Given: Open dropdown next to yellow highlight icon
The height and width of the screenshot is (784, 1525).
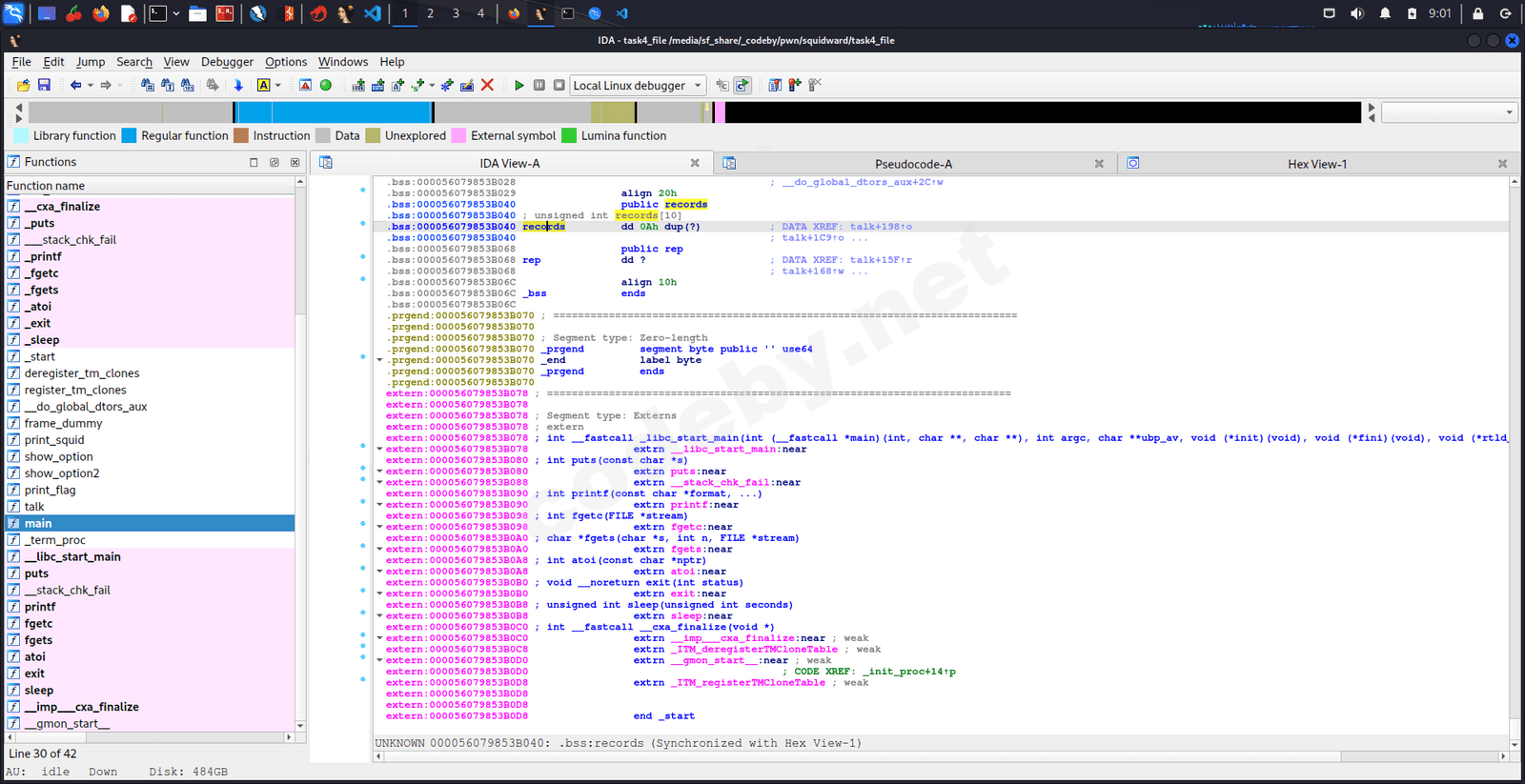Looking at the screenshot, I should coord(278,86).
